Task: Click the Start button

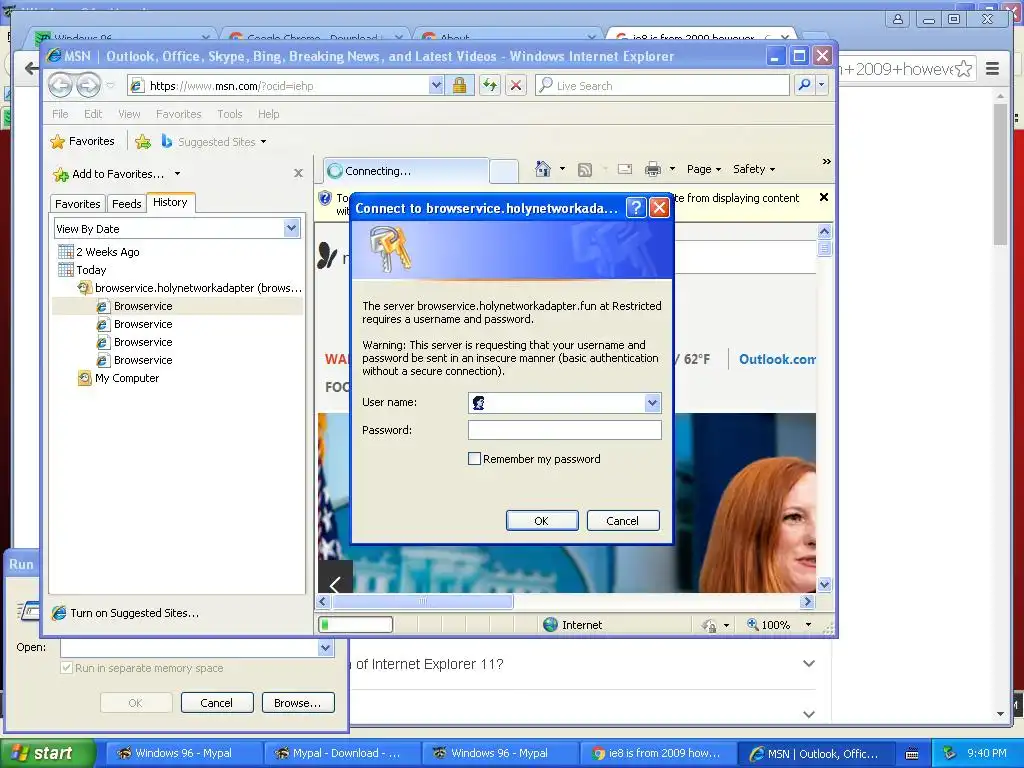Action: [49, 753]
